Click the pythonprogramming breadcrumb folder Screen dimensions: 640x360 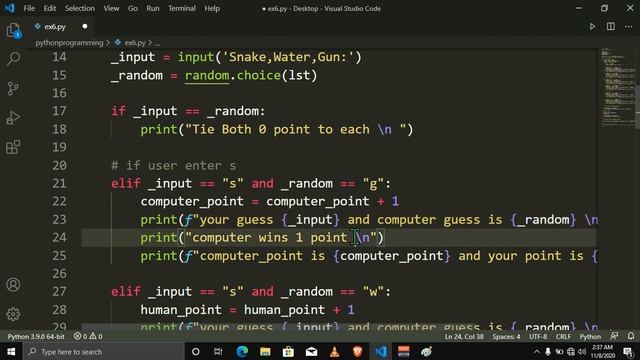click(x=69, y=42)
